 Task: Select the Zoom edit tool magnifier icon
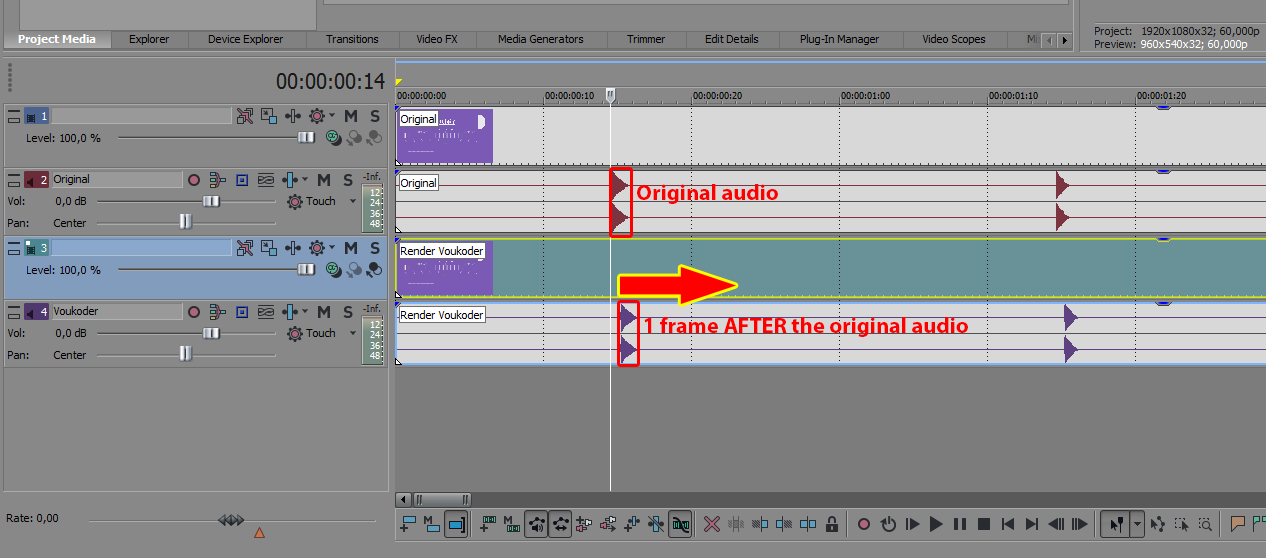click(x=1206, y=523)
